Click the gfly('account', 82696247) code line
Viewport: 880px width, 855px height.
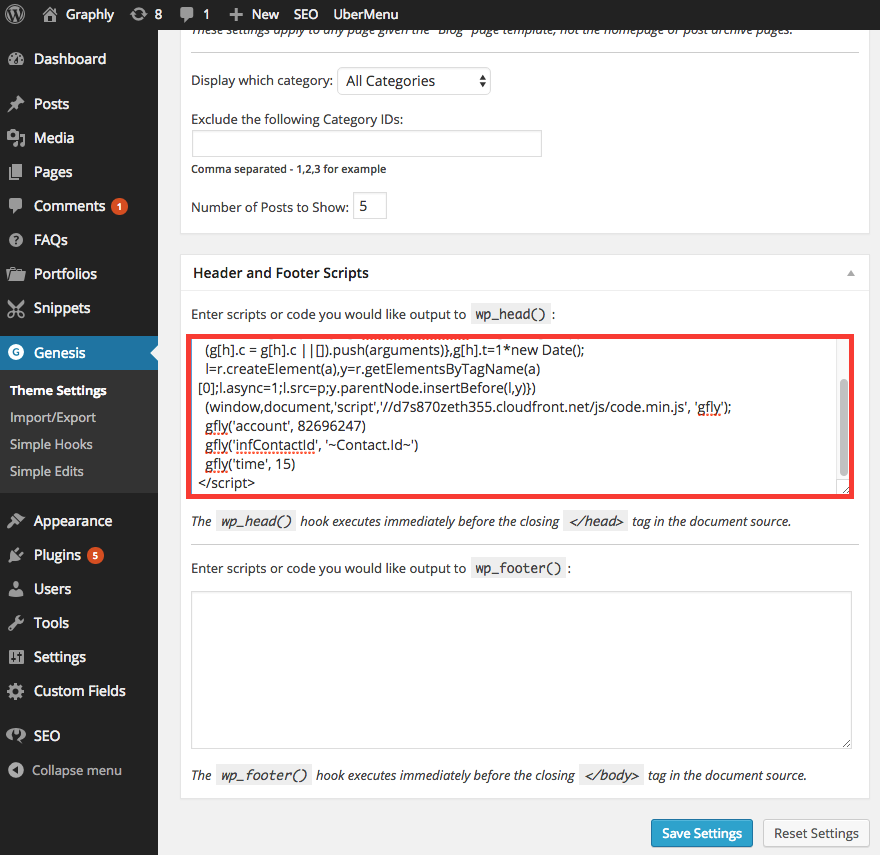tap(285, 426)
